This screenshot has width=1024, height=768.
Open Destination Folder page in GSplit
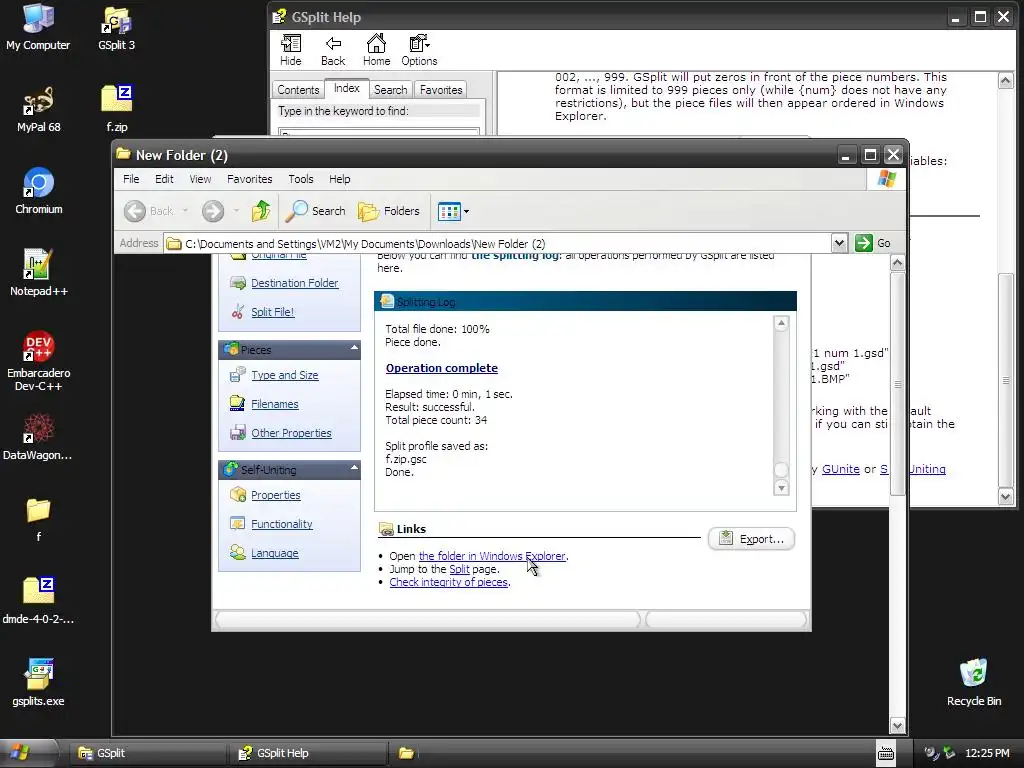tap(295, 283)
